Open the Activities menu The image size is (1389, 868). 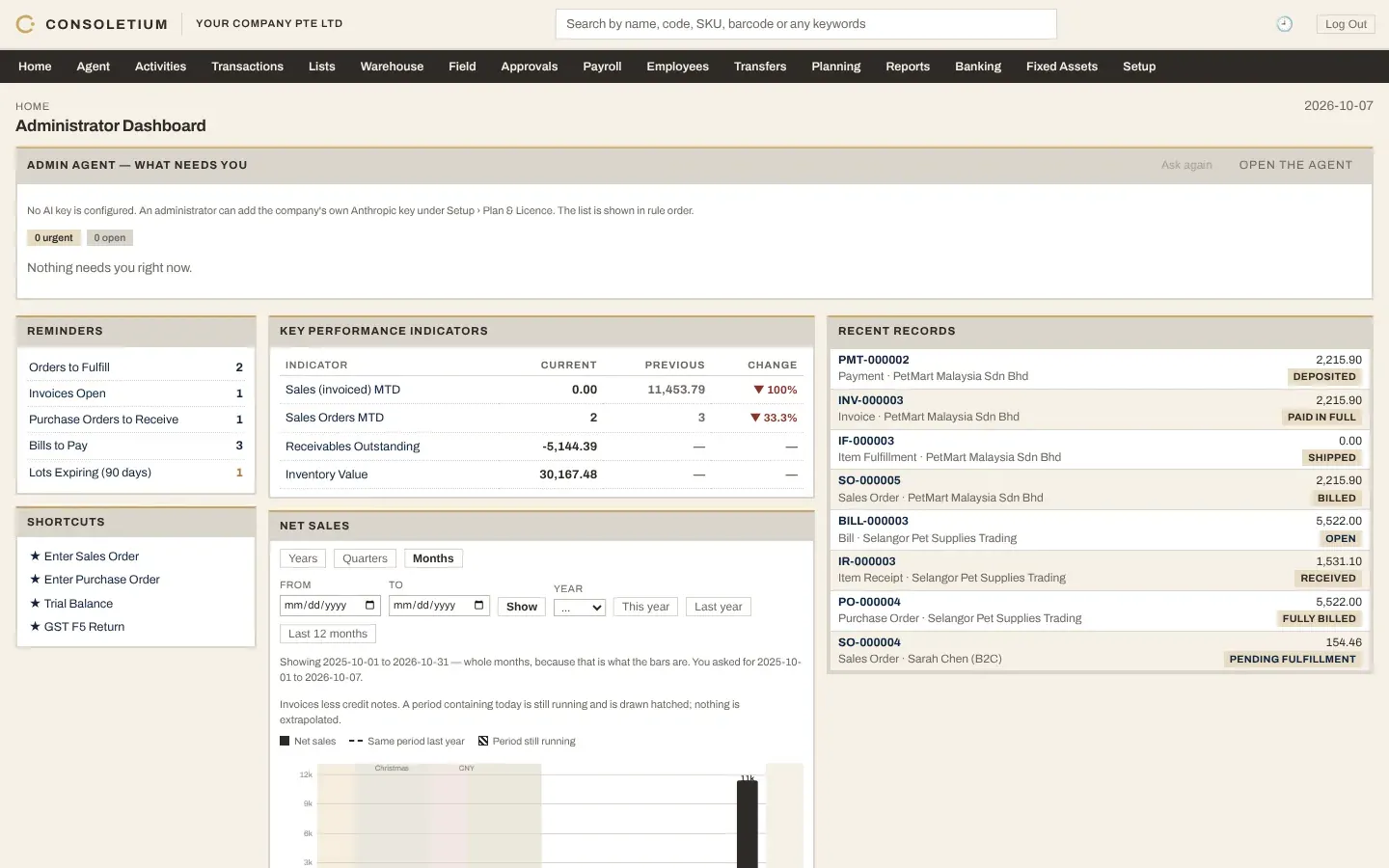(160, 67)
